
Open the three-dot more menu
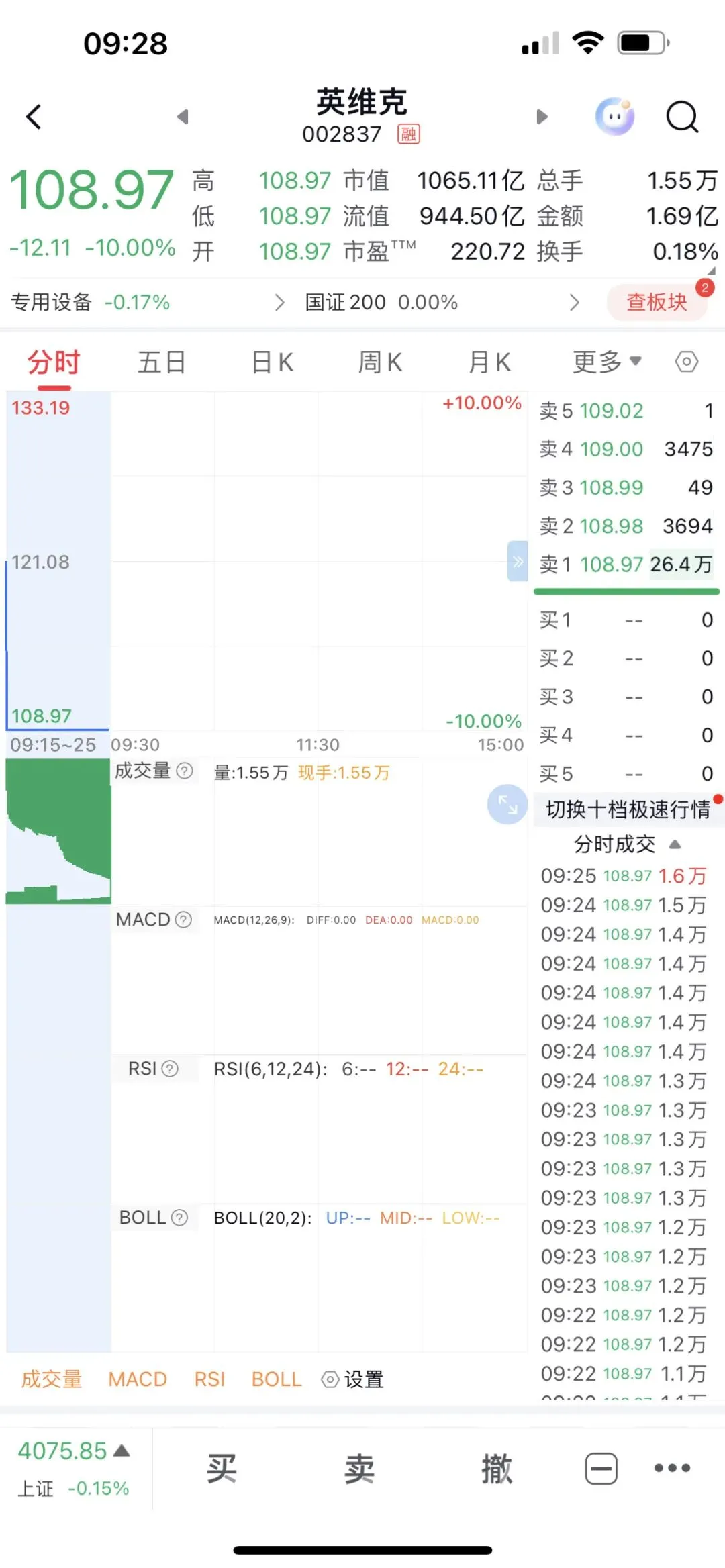coord(672,1468)
